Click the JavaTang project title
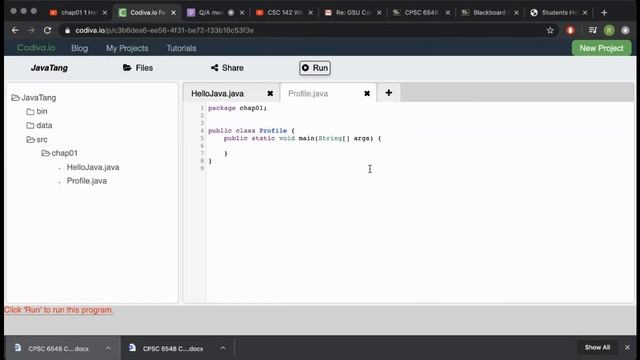 [49, 68]
